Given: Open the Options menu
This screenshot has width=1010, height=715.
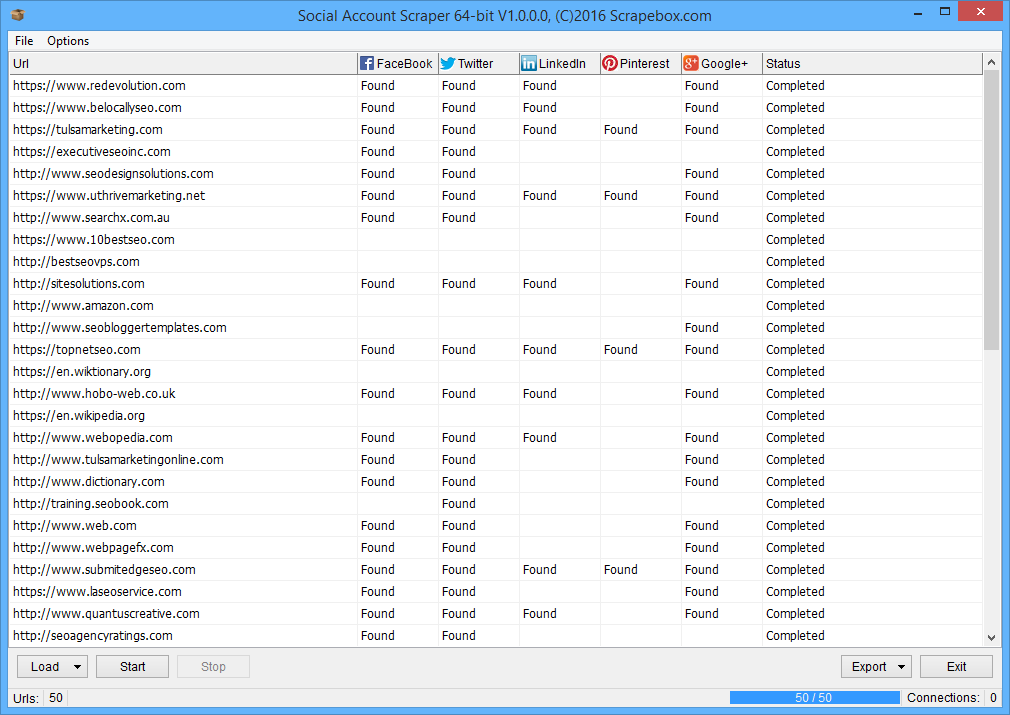Looking at the screenshot, I should (68, 41).
